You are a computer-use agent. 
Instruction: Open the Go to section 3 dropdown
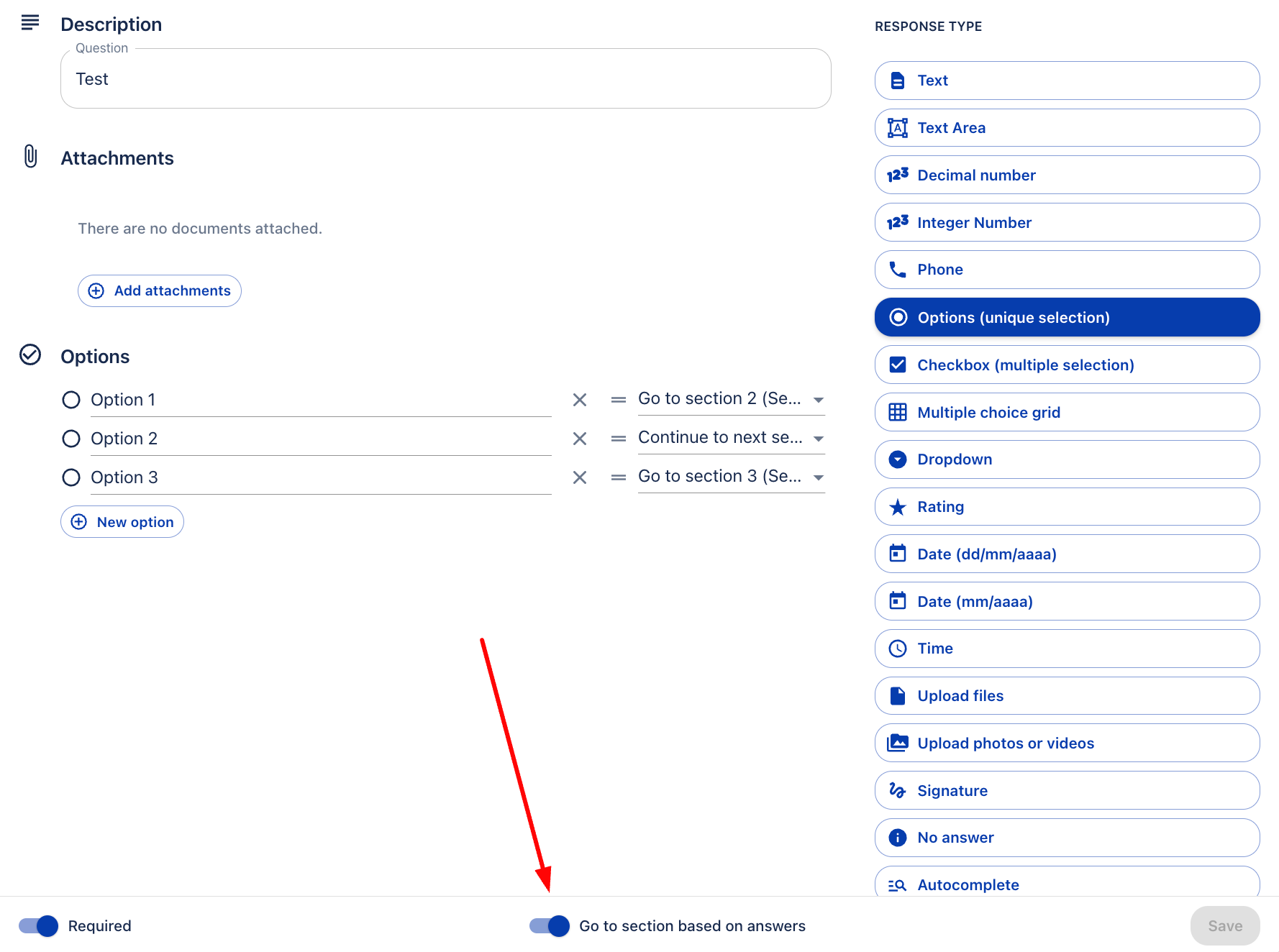tap(731, 477)
